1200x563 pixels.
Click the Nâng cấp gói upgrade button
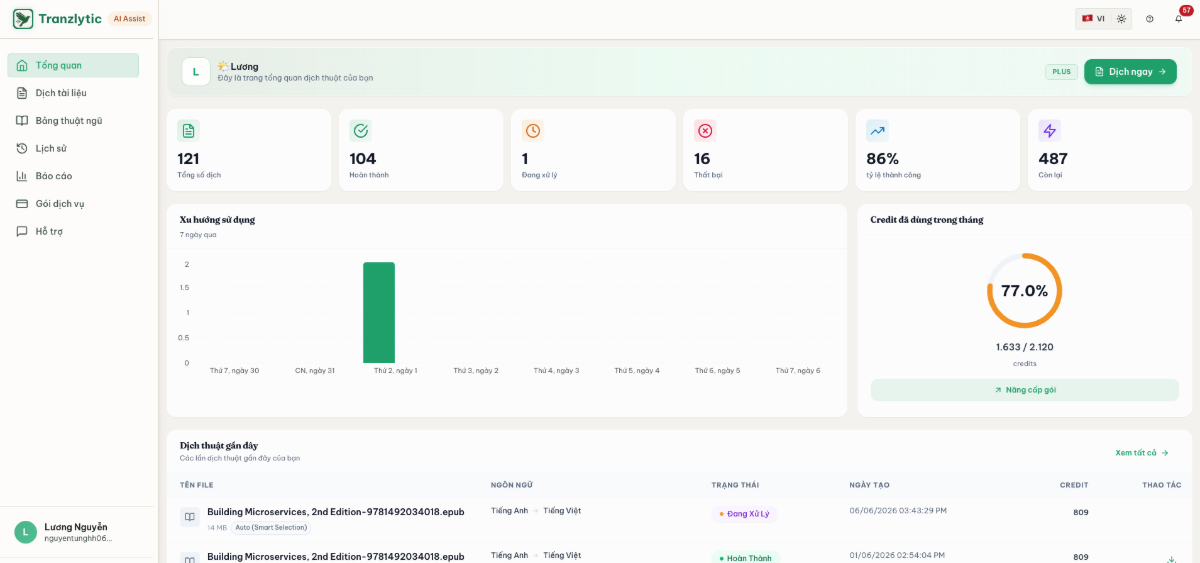pos(1025,390)
